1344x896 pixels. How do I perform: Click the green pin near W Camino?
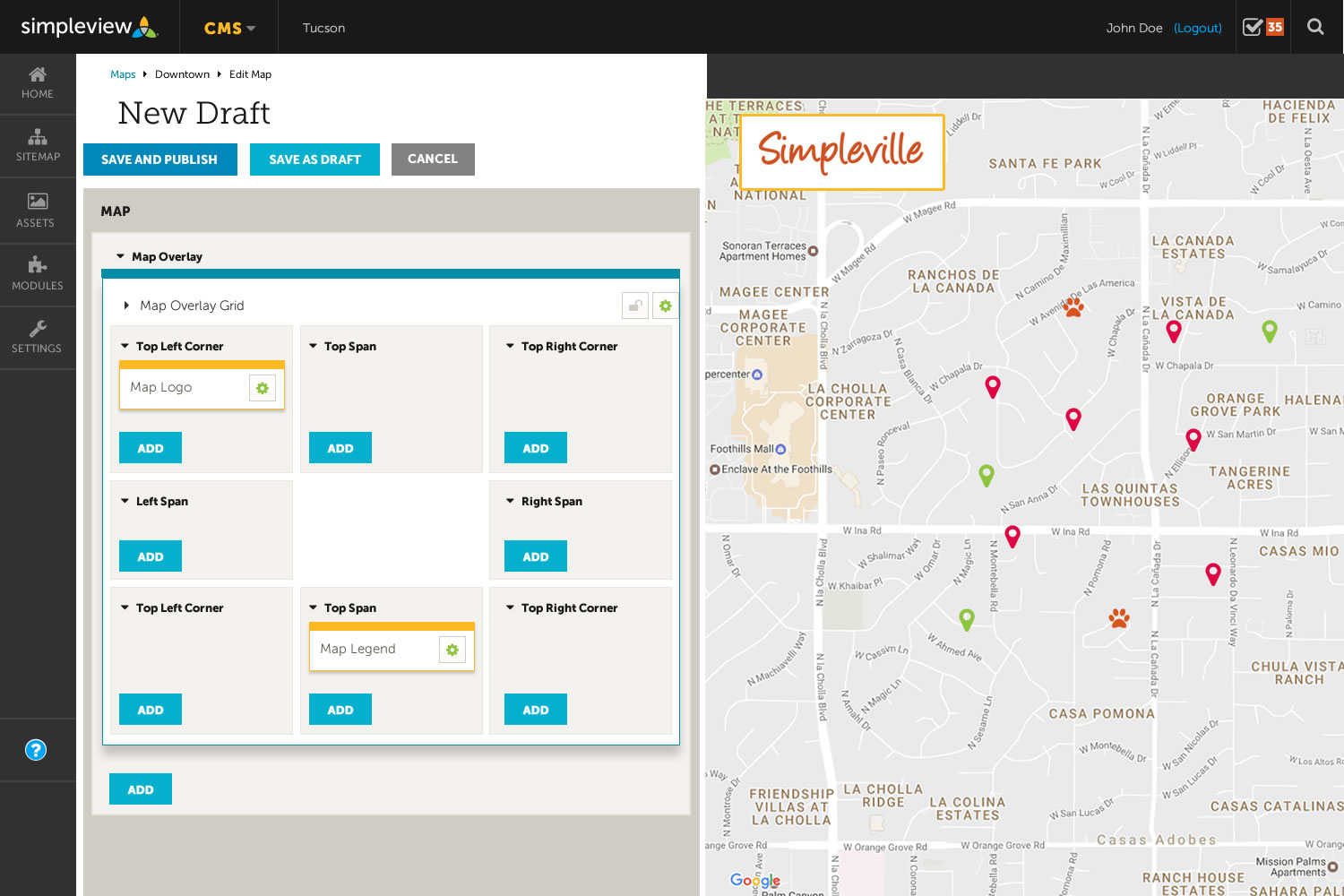coord(1270,332)
